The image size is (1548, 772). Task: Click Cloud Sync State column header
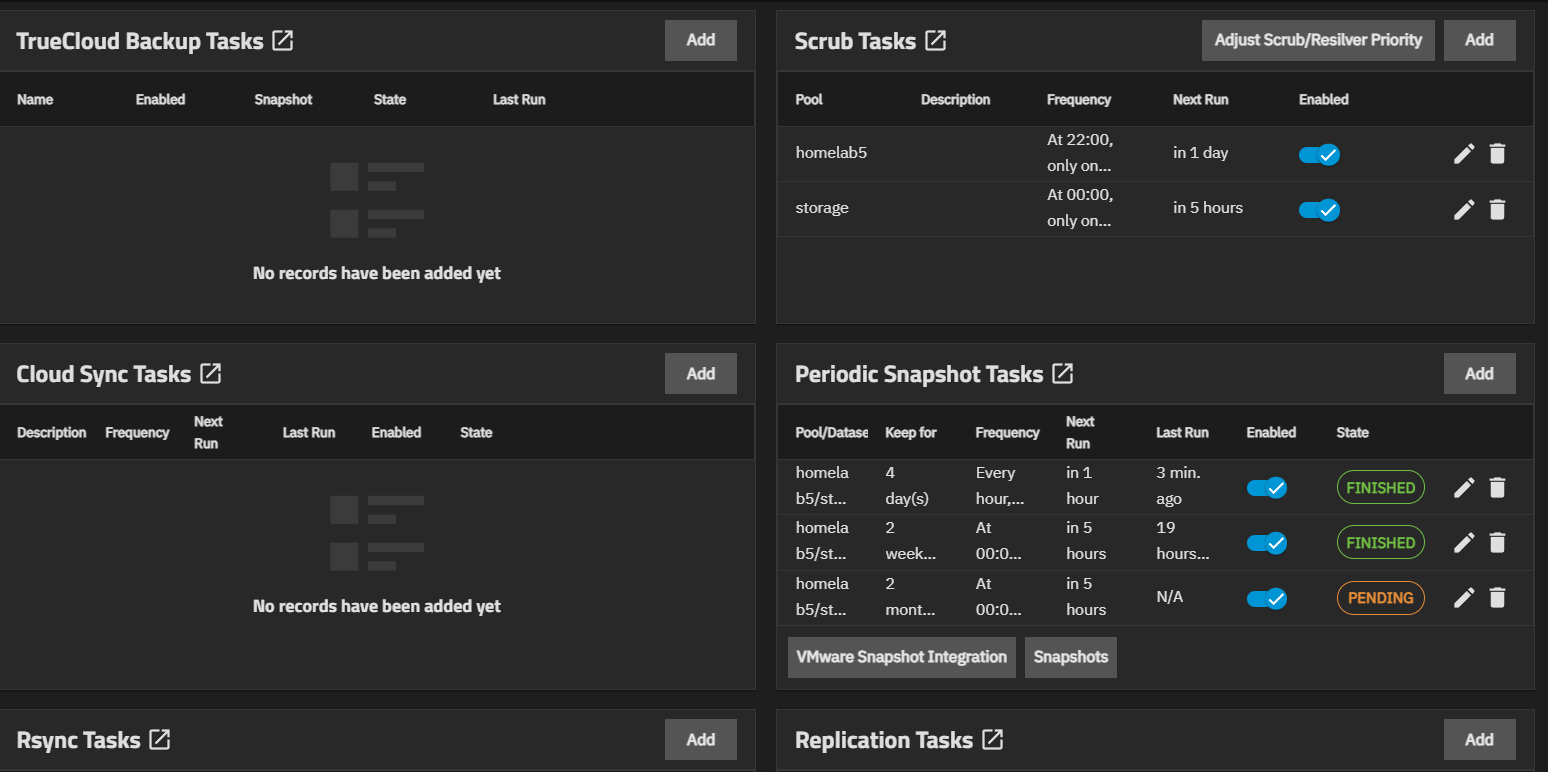(476, 433)
